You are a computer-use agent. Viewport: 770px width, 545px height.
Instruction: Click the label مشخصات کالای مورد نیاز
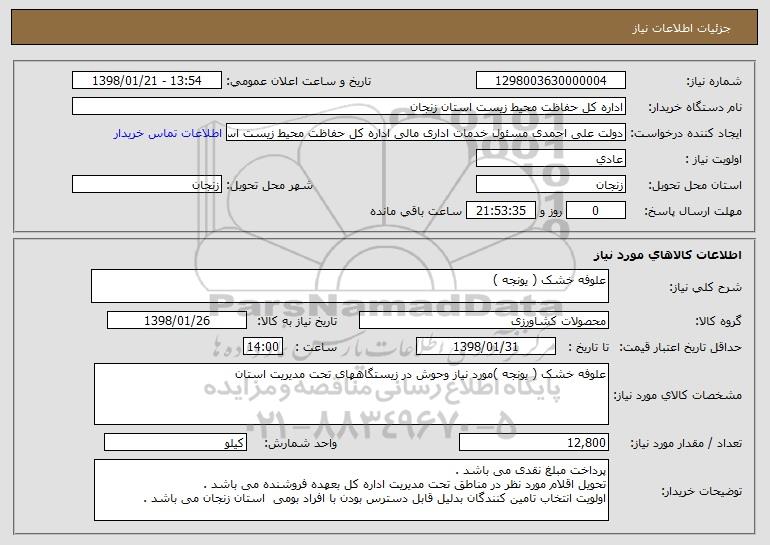pyautogui.click(x=678, y=395)
